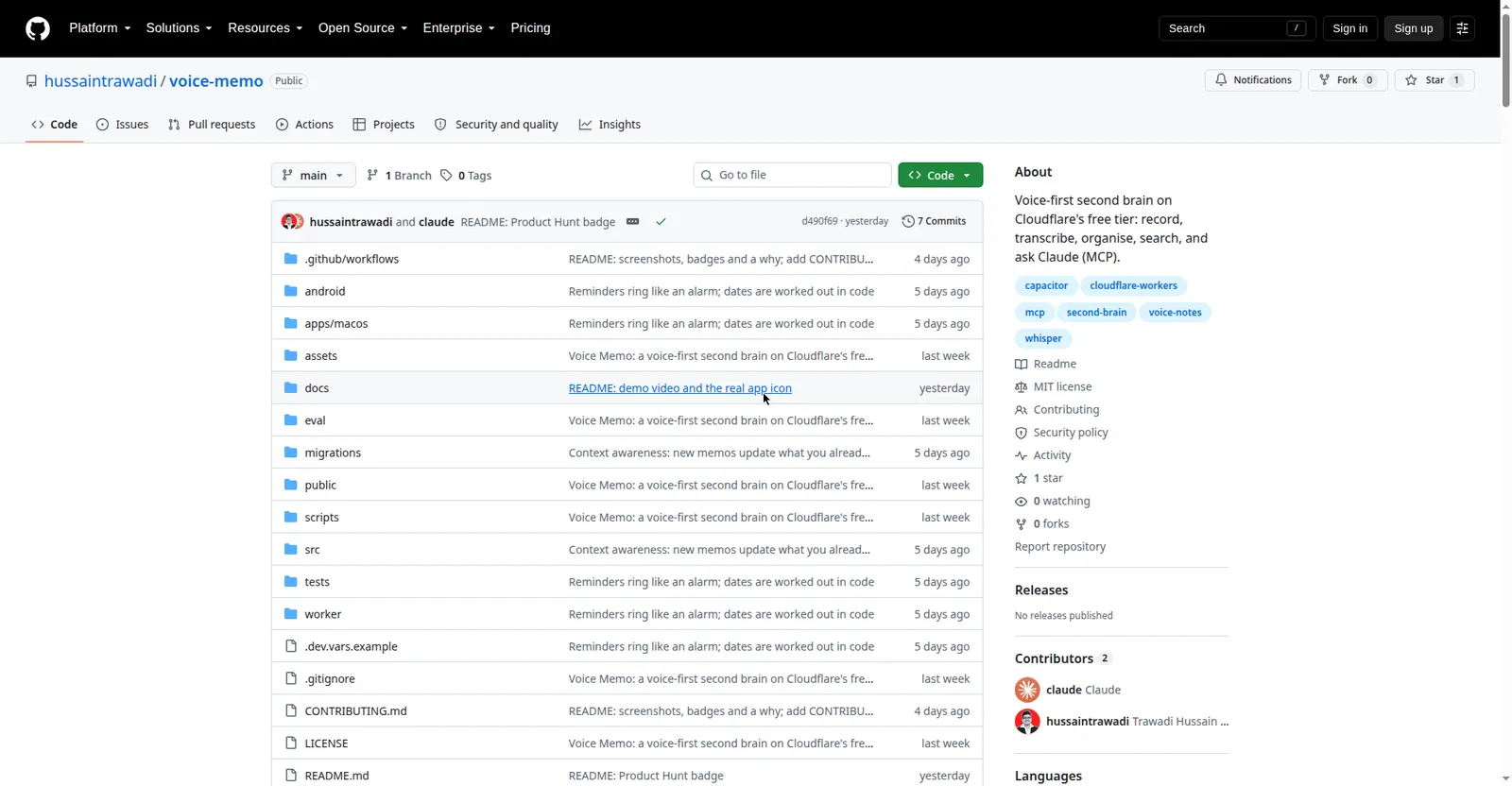
Task: Click the hussaintrawadi contributor avatar
Action: (1027, 722)
